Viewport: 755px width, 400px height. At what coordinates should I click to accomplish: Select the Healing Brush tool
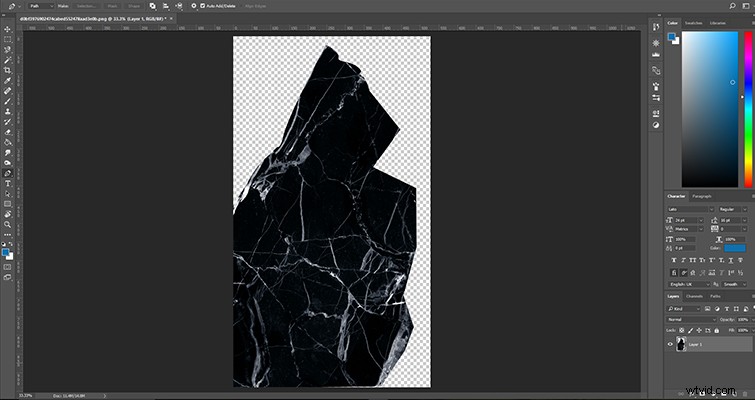point(7,90)
